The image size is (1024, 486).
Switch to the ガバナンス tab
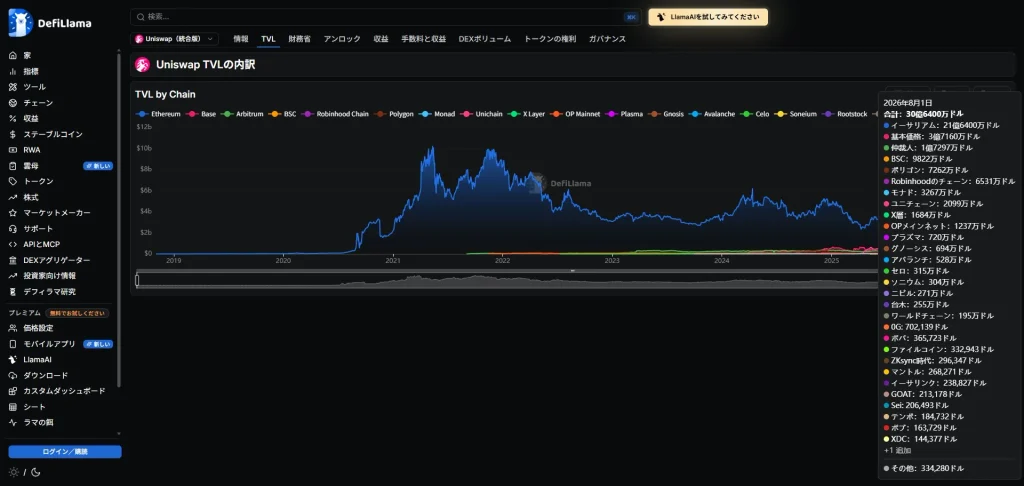(607, 39)
